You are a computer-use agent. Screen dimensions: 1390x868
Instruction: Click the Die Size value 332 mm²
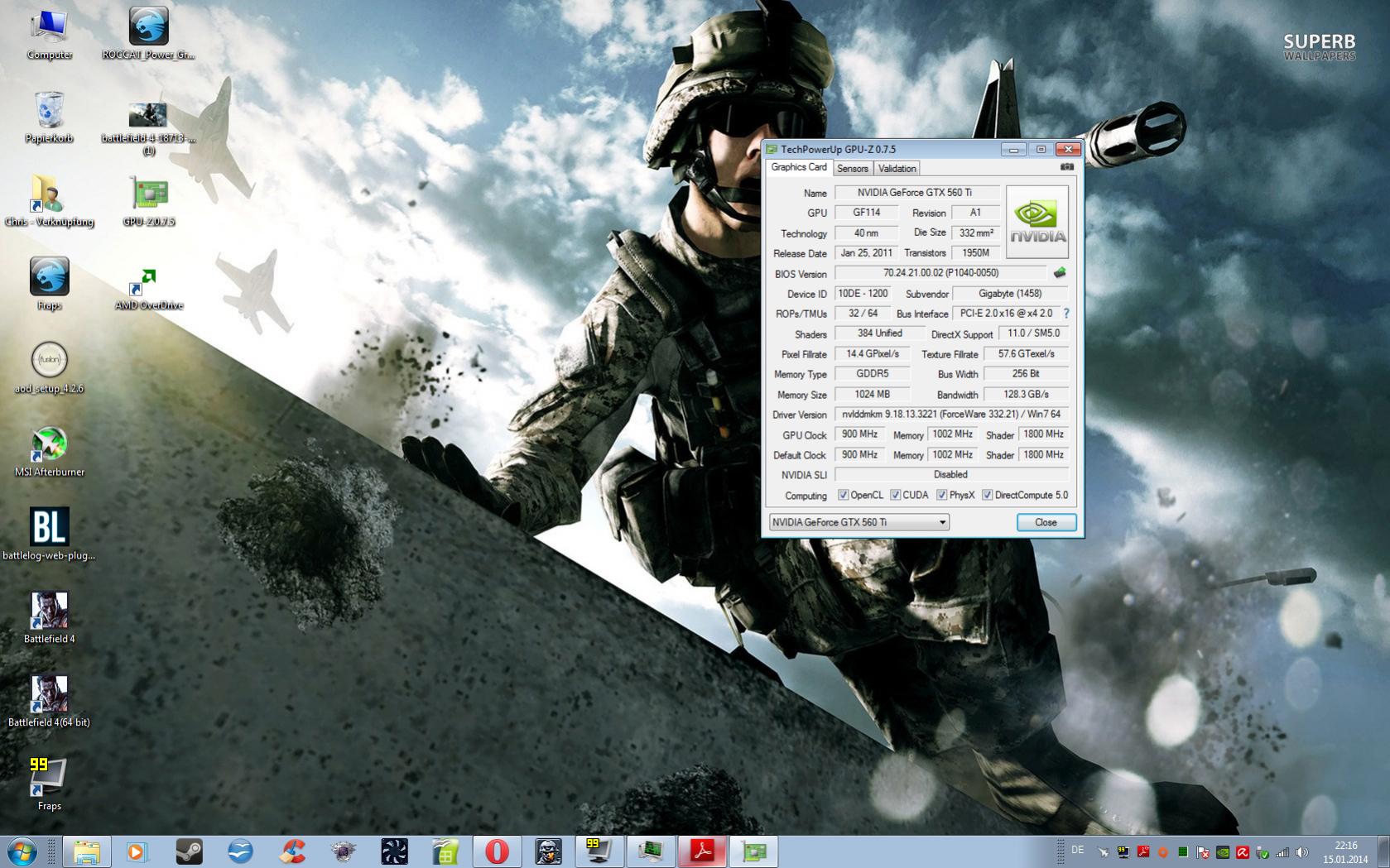click(x=975, y=233)
